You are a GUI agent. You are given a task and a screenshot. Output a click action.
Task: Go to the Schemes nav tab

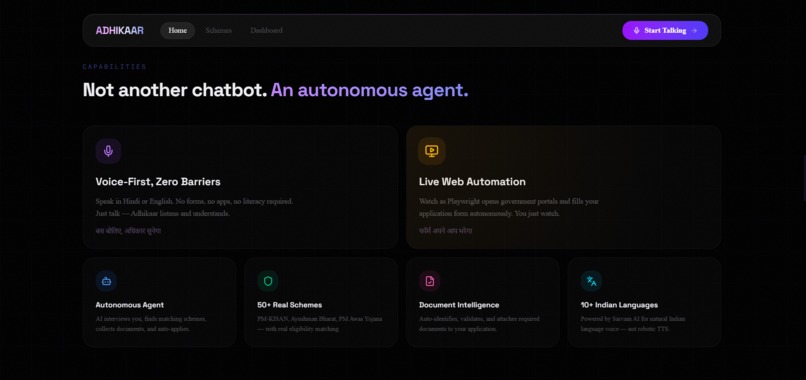[218, 30]
